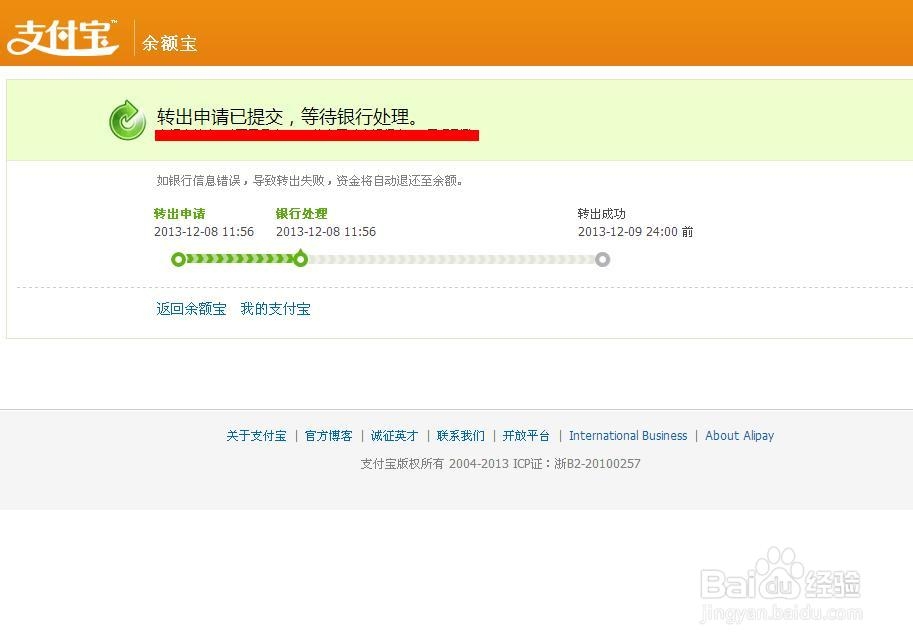Click the 转出成功 step label

(x=601, y=214)
